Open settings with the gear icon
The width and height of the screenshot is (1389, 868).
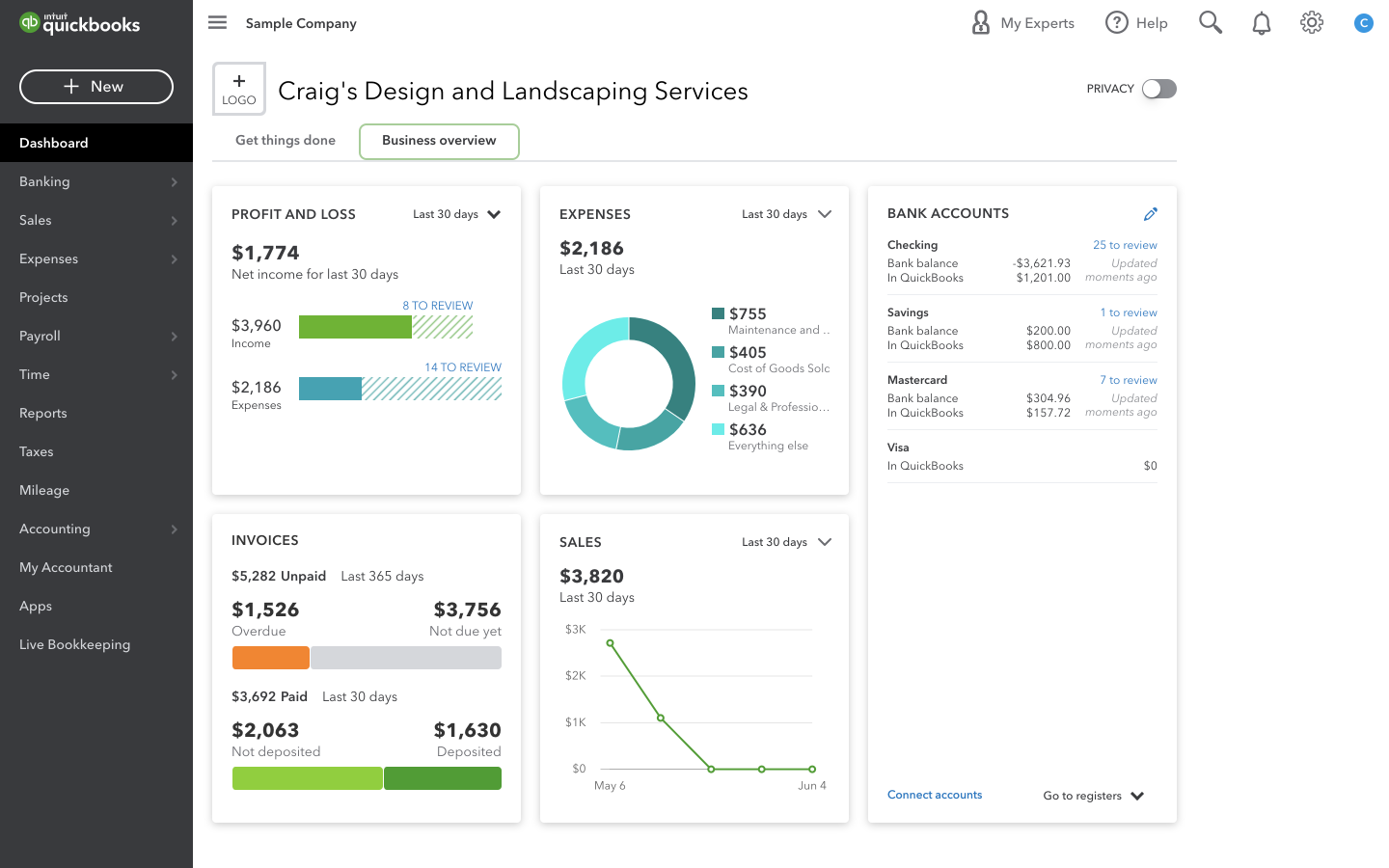pos(1311,22)
